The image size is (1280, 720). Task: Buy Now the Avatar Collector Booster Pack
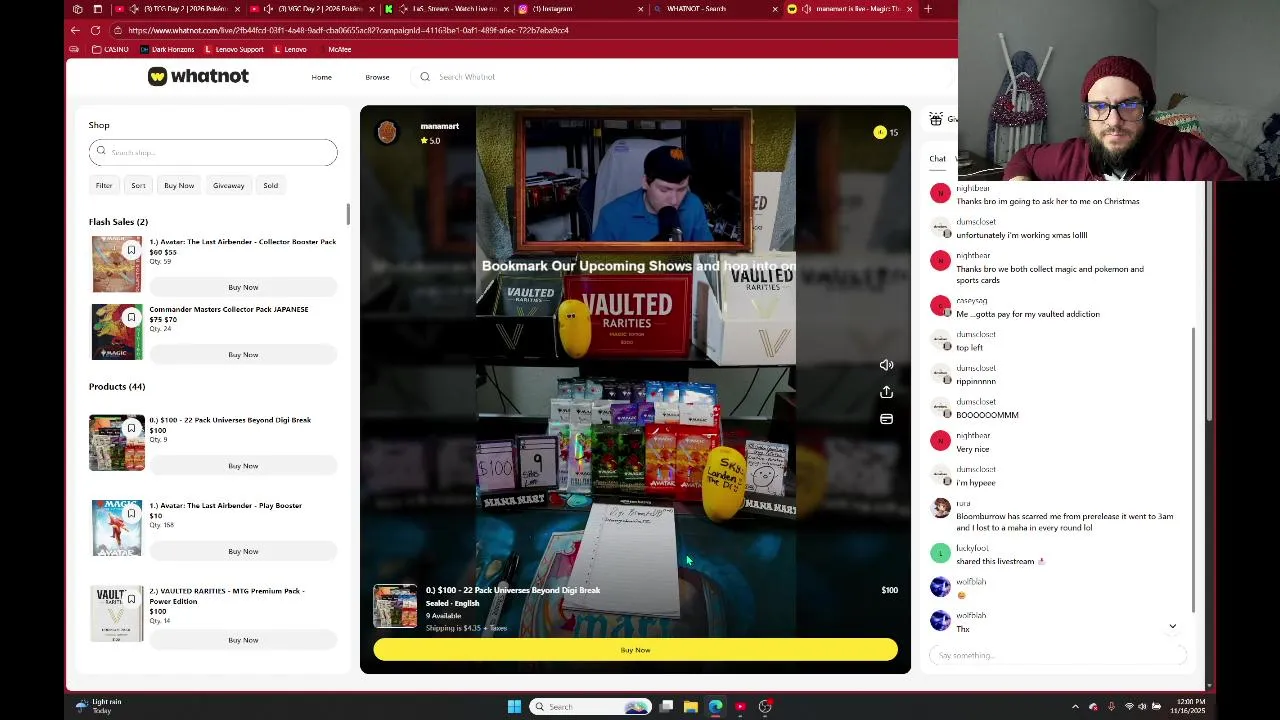point(243,287)
